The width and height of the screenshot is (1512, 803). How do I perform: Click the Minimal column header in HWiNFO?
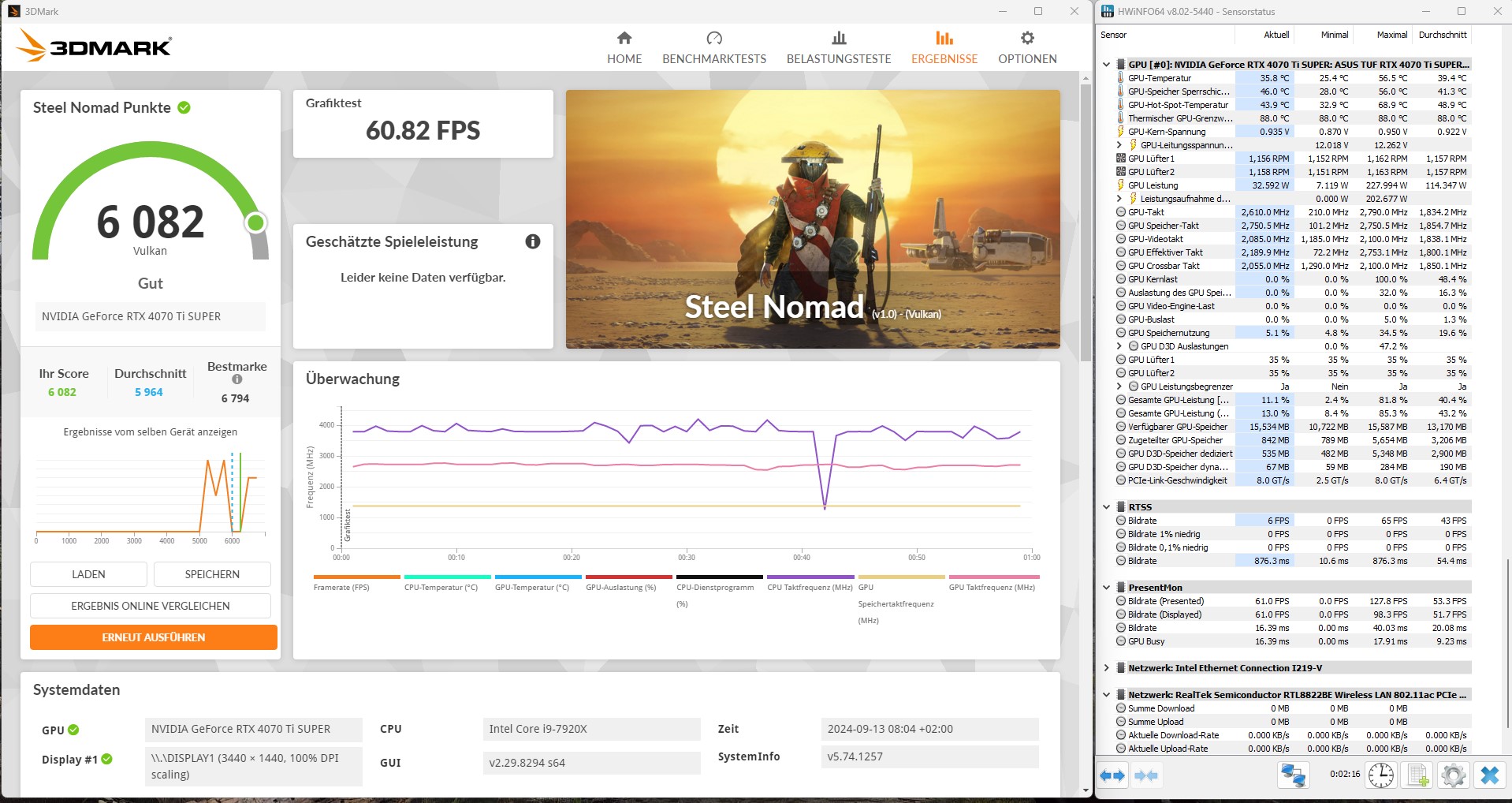1324,35
